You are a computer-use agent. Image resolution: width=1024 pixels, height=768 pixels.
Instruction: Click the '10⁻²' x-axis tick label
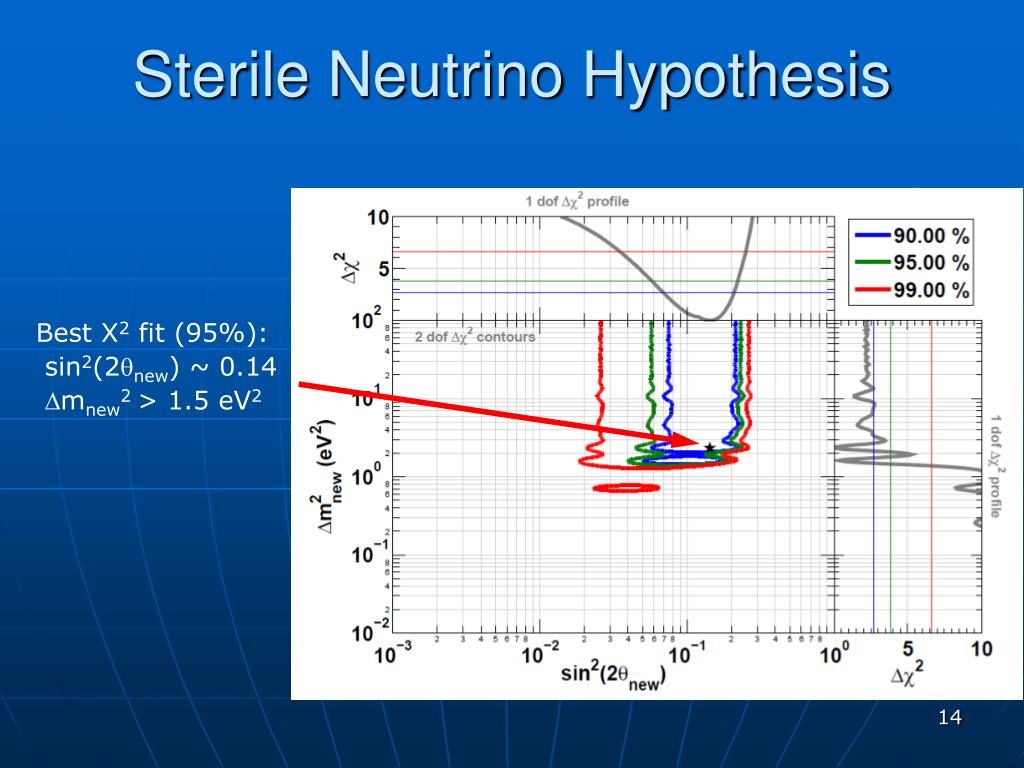[540, 652]
